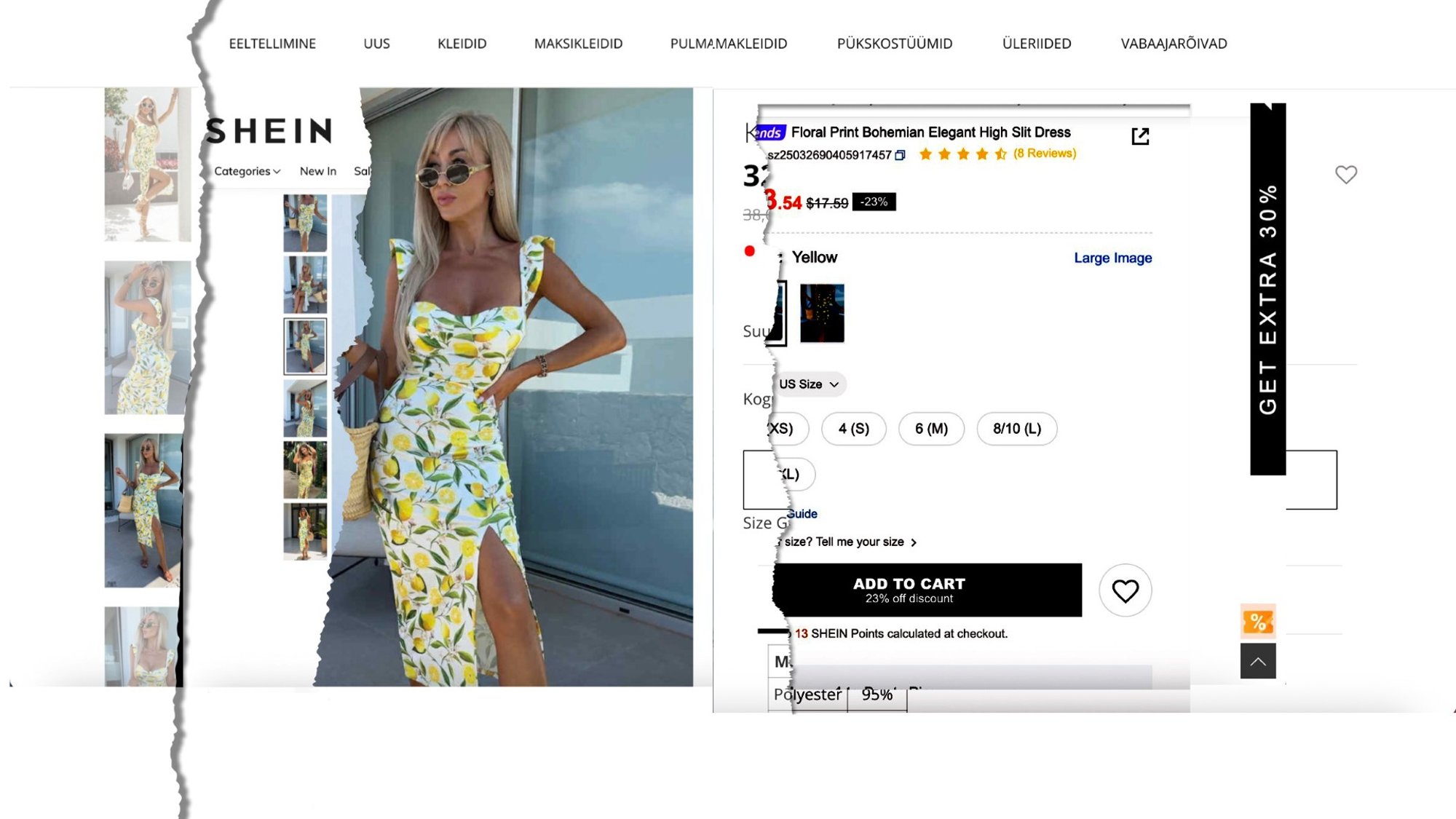The image size is (1456, 819).
Task: Choose size 8/10 (L)
Action: 1016,429
